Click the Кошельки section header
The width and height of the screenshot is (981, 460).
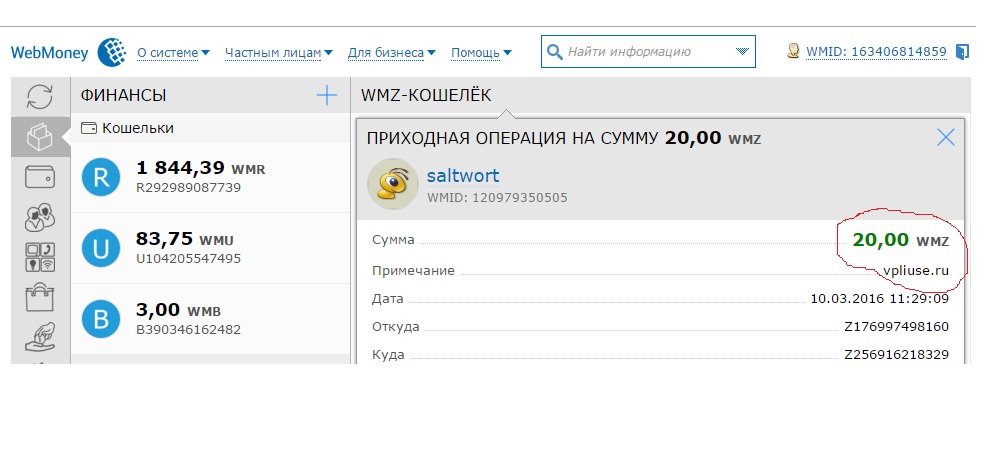[128, 128]
